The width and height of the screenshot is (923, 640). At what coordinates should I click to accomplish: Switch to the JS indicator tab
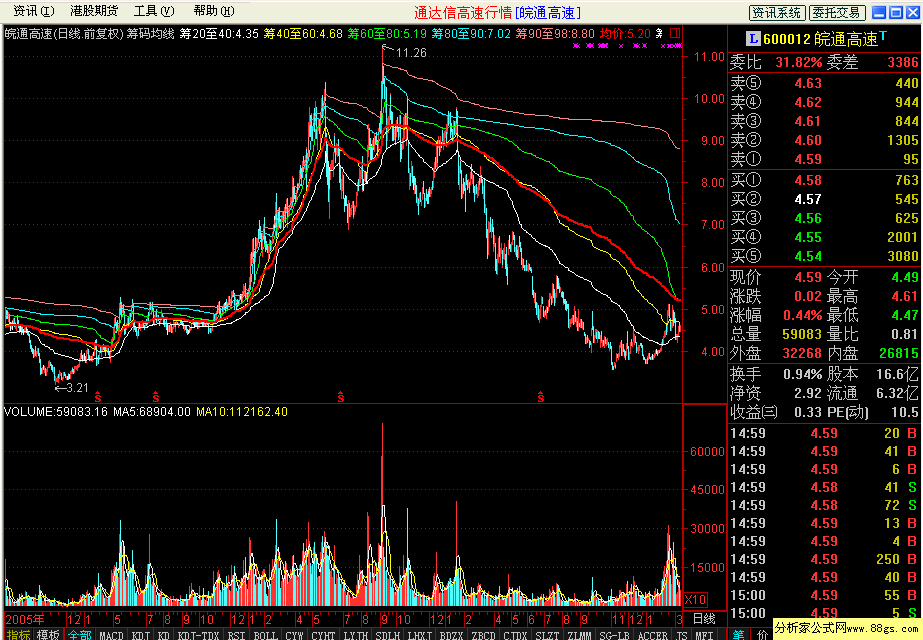pyautogui.click(x=682, y=635)
